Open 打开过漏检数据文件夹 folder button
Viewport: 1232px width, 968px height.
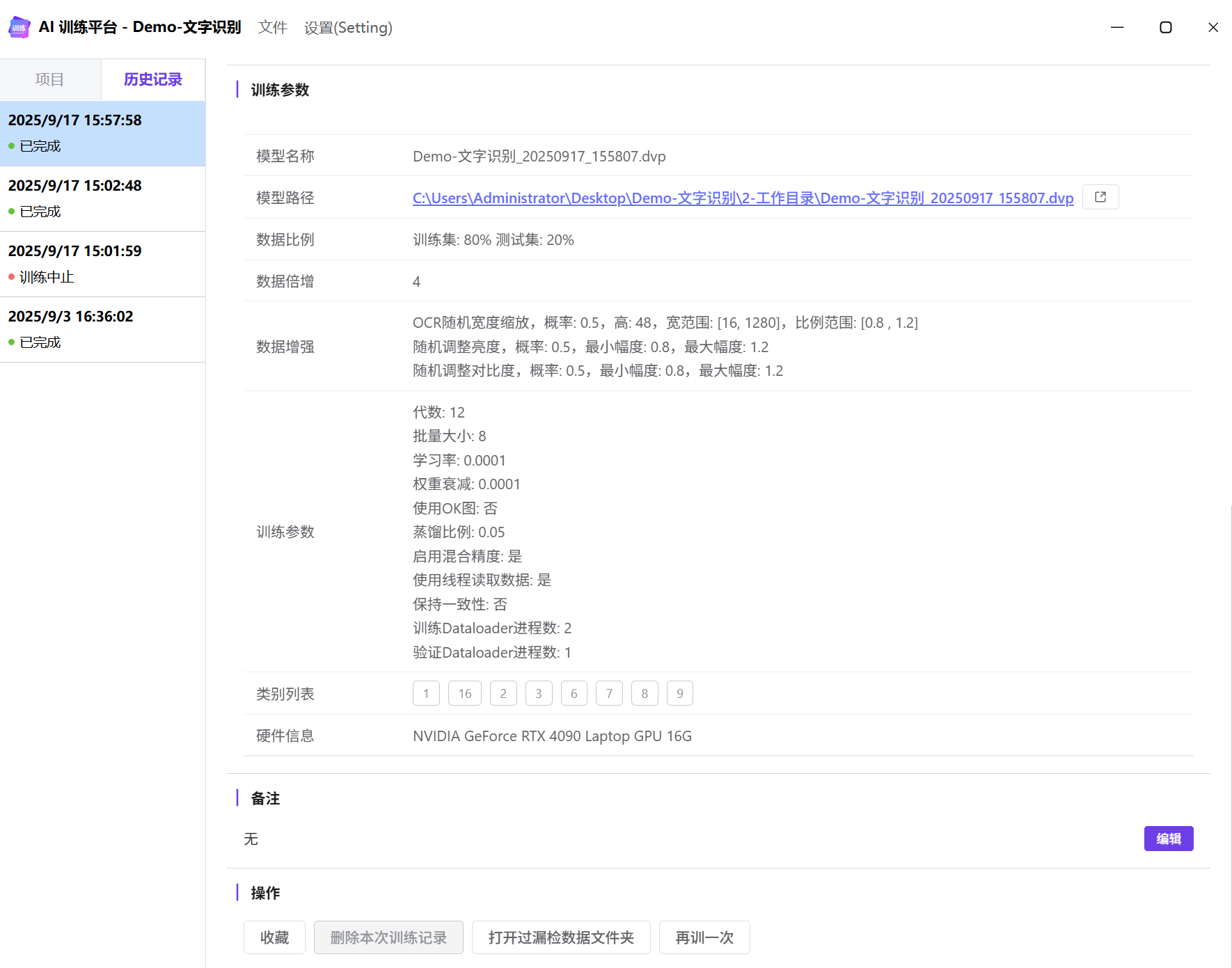tap(561, 937)
